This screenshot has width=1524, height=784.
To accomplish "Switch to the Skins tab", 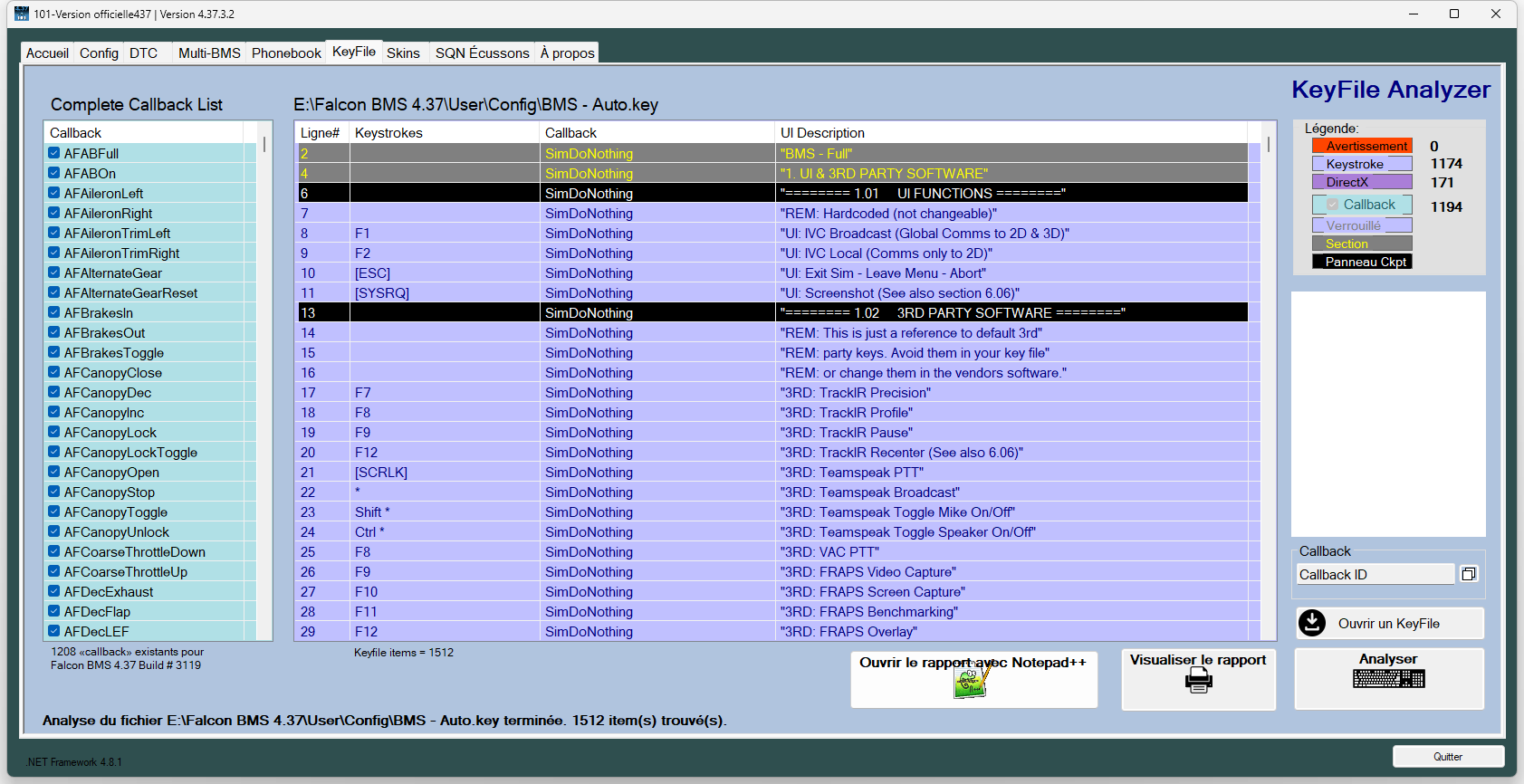I will 403,53.
